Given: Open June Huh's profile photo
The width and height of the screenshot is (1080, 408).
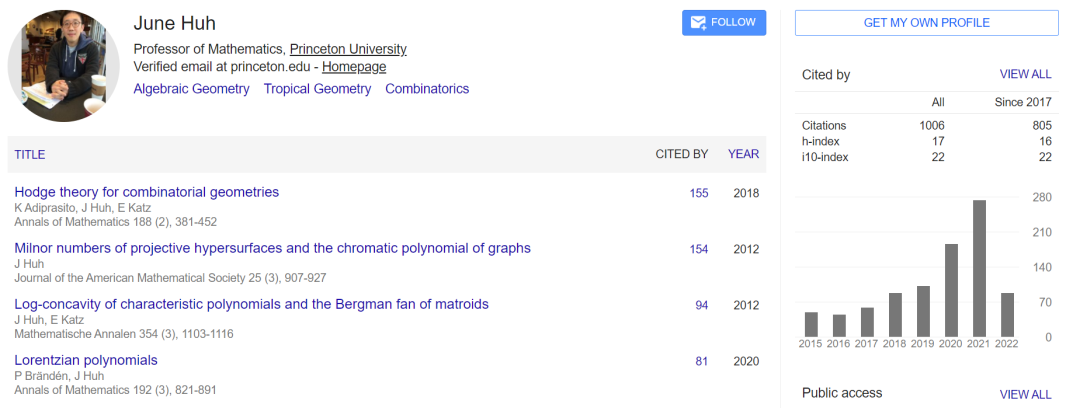Looking at the screenshot, I should [64, 66].
